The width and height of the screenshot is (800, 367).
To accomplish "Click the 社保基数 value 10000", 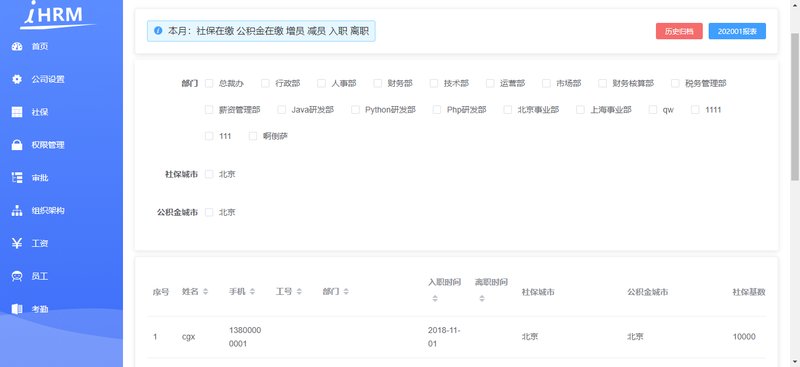I will [744, 337].
